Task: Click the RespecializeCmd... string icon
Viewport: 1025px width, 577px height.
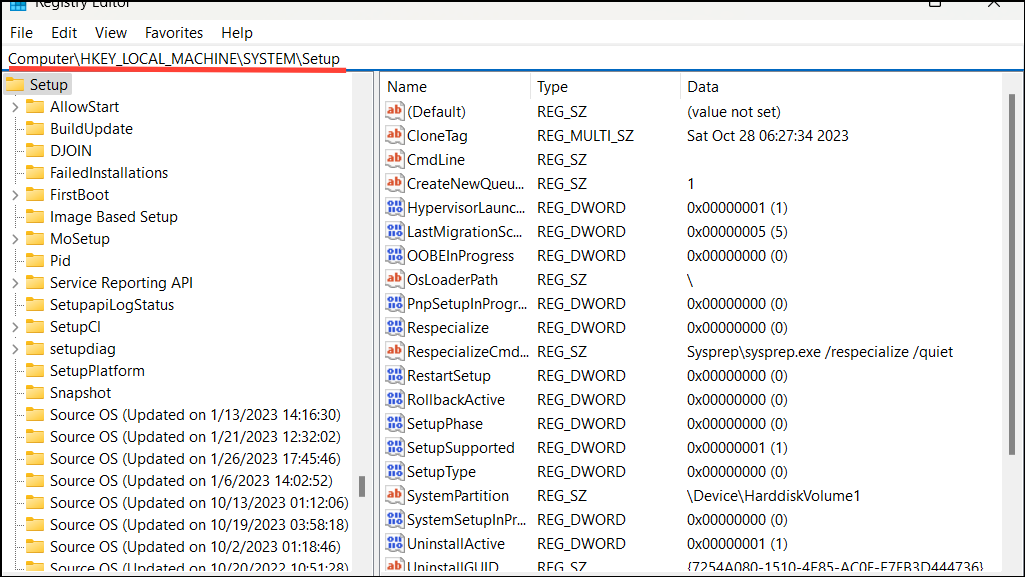Action: tap(394, 351)
